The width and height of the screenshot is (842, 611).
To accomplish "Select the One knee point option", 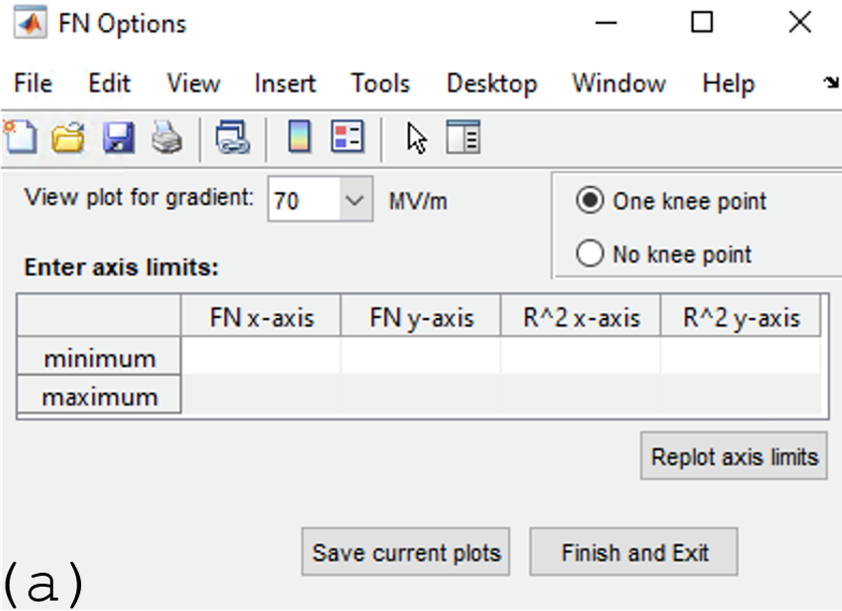I will coord(591,201).
